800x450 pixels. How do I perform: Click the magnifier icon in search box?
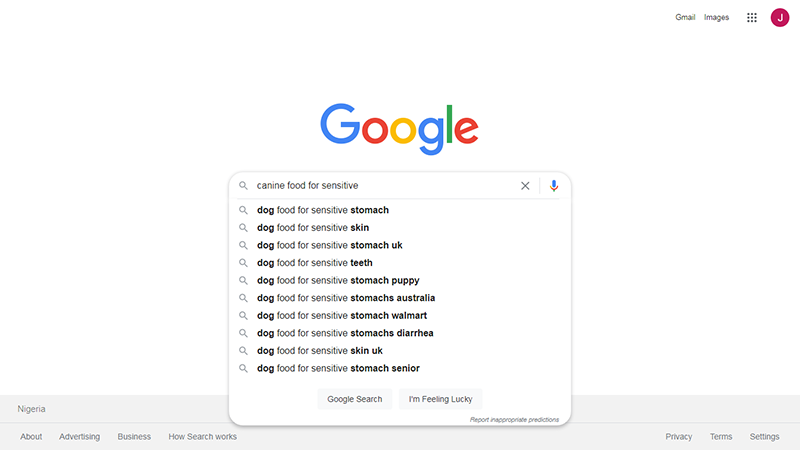(x=243, y=185)
